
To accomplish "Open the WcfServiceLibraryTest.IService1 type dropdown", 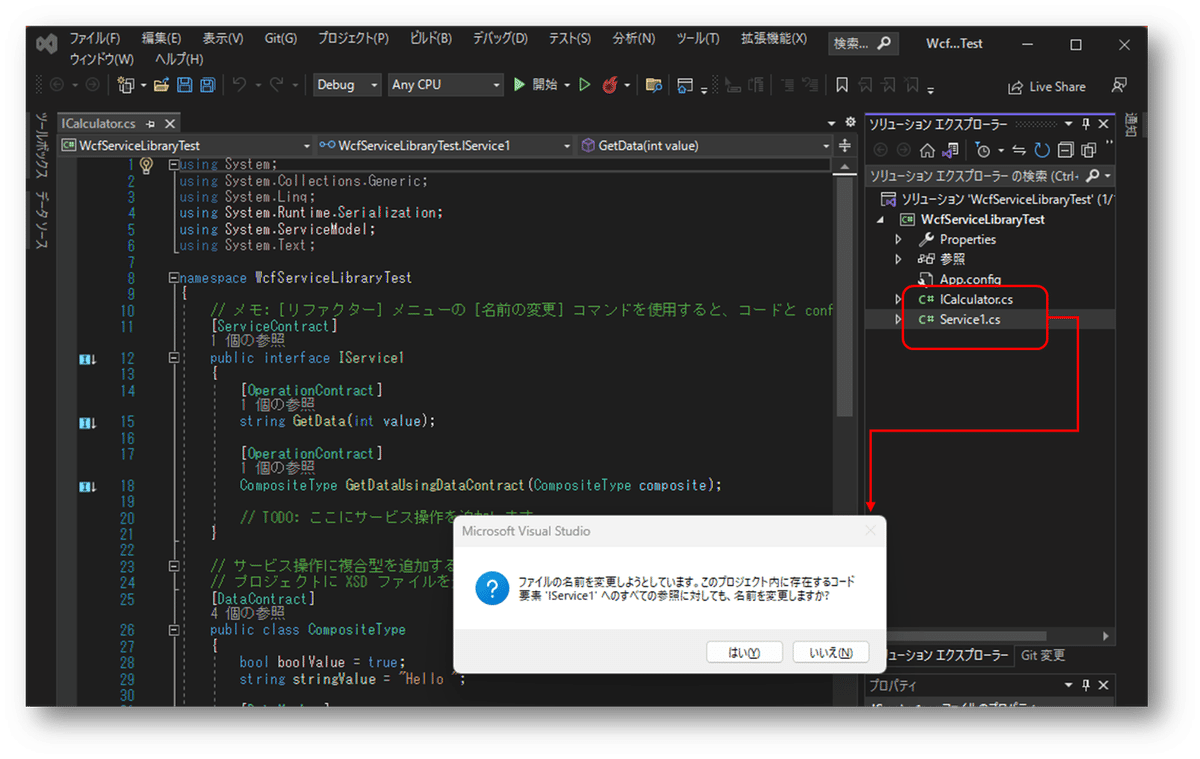I will [445, 145].
